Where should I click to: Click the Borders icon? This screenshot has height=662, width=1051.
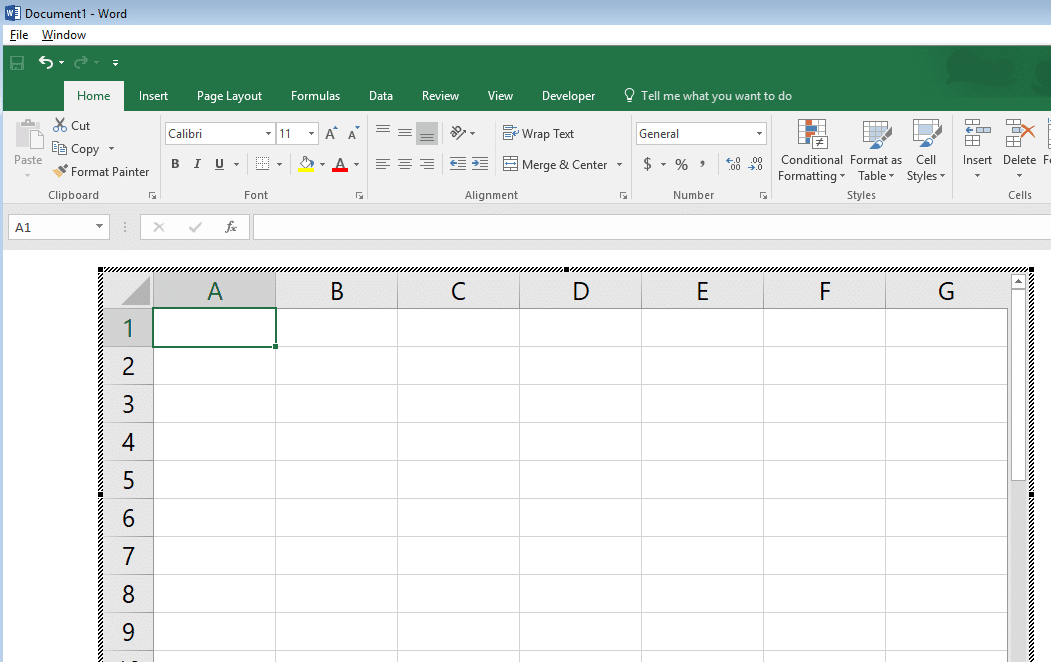point(263,164)
